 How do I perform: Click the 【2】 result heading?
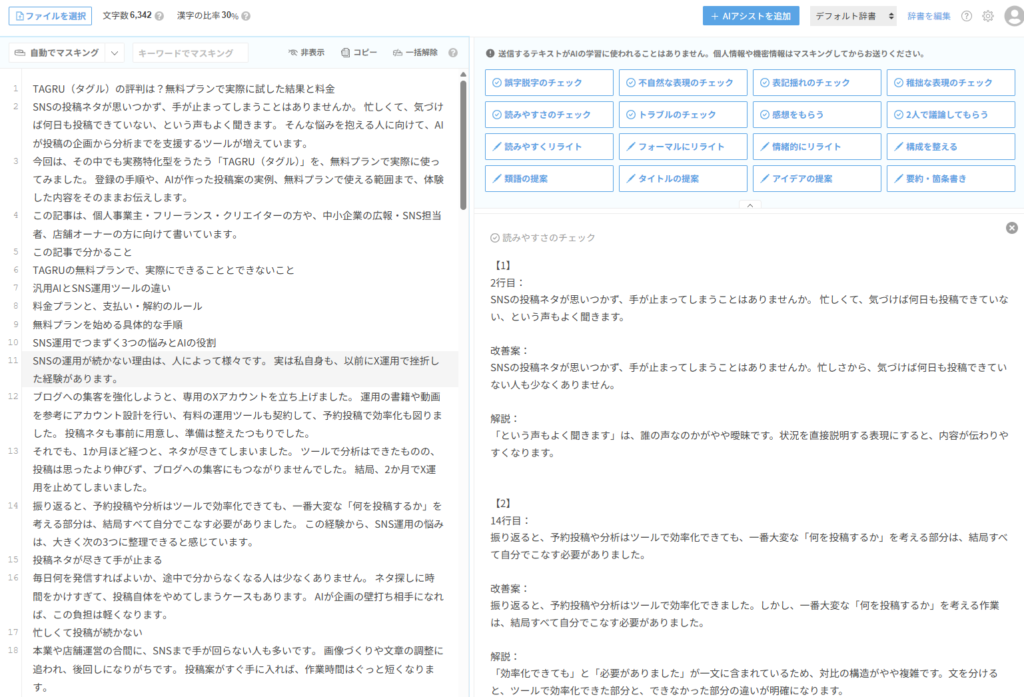click(503, 503)
